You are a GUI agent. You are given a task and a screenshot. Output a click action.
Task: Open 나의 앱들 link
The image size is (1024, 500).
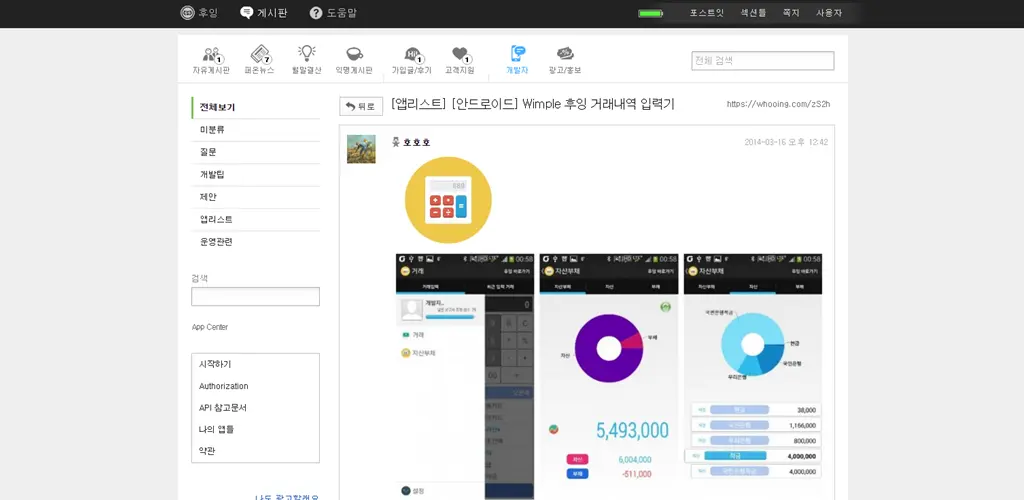(216, 429)
